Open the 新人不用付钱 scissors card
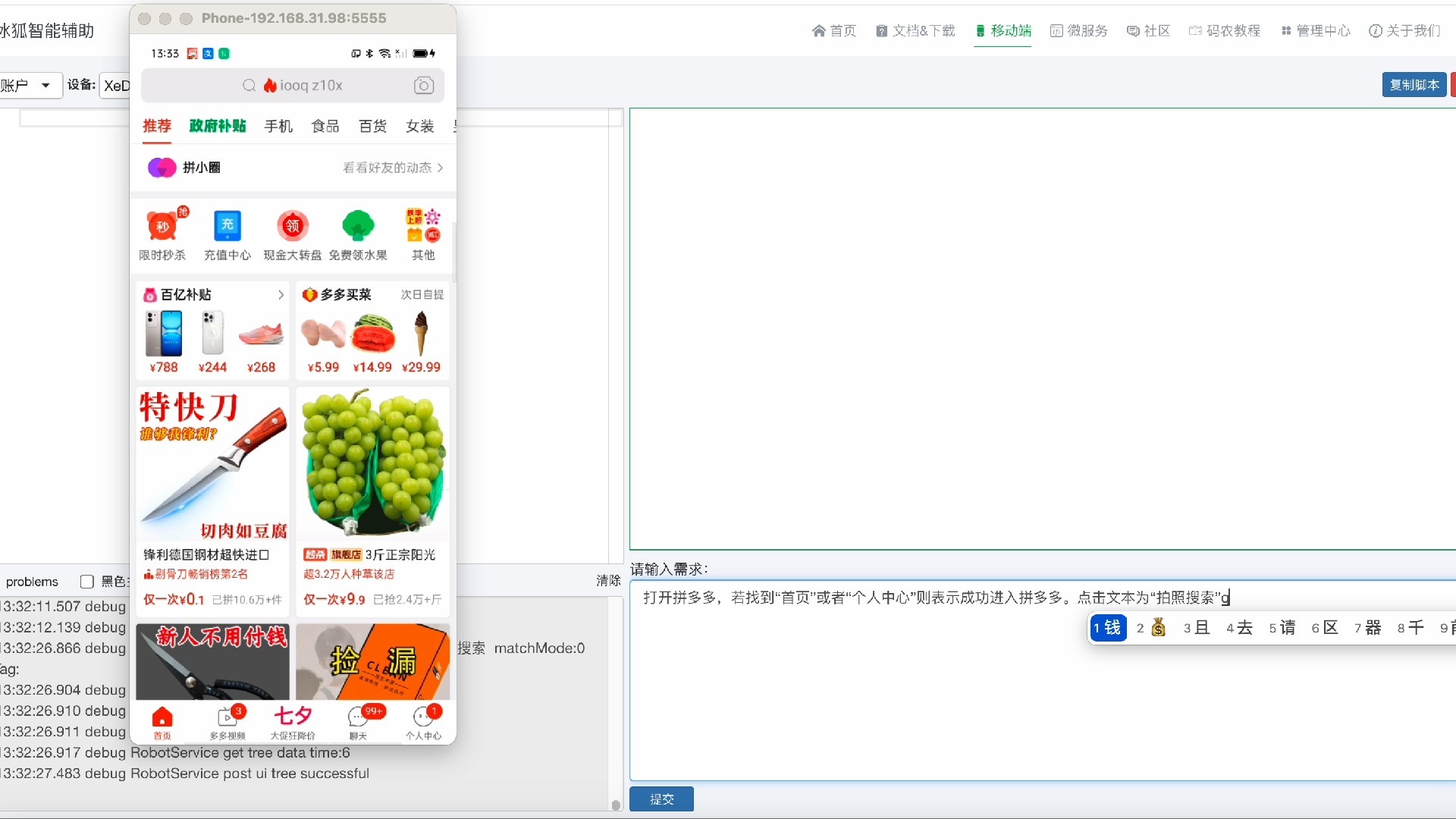 (x=212, y=661)
